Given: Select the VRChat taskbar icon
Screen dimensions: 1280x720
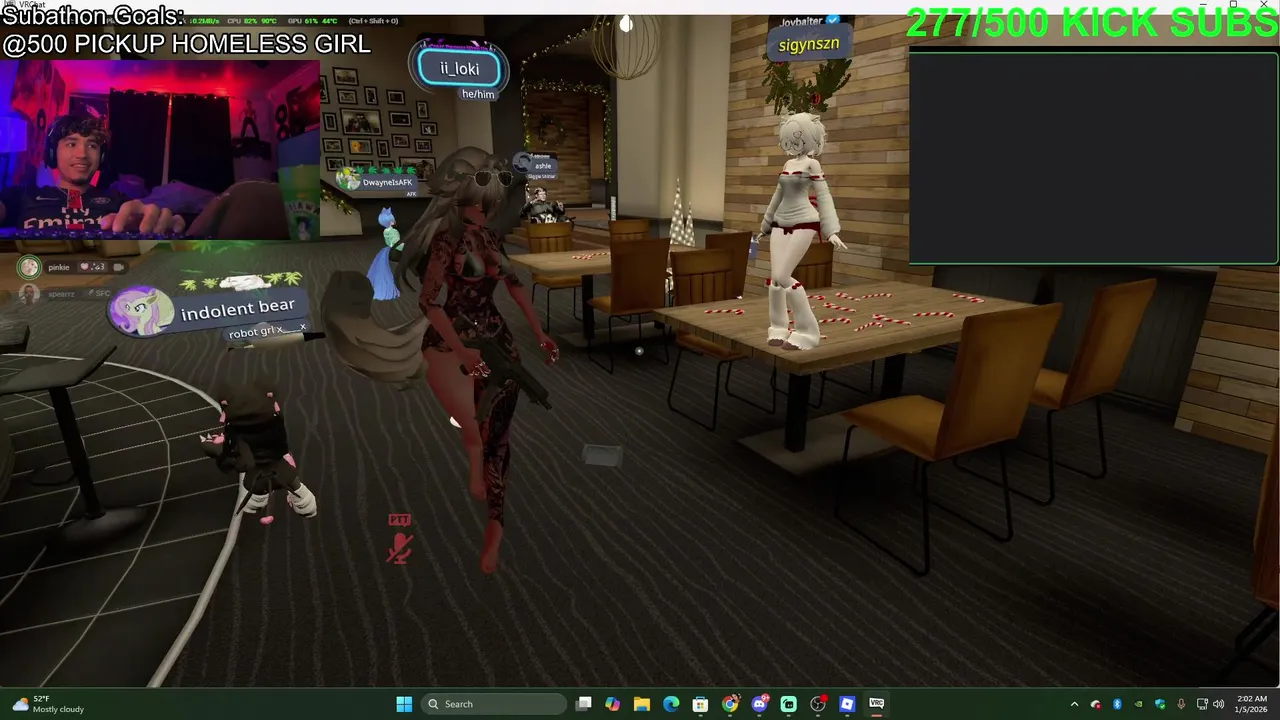Looking at the screenshot, I should (x=876, y=704).
